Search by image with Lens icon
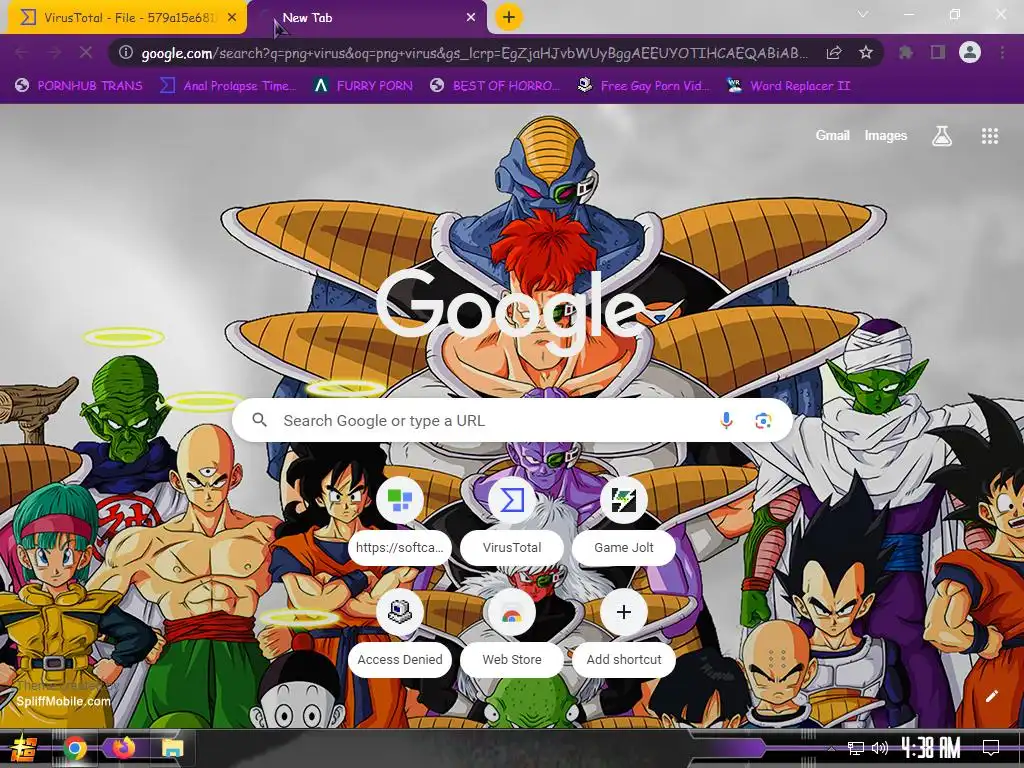 (x=763, y=421)
